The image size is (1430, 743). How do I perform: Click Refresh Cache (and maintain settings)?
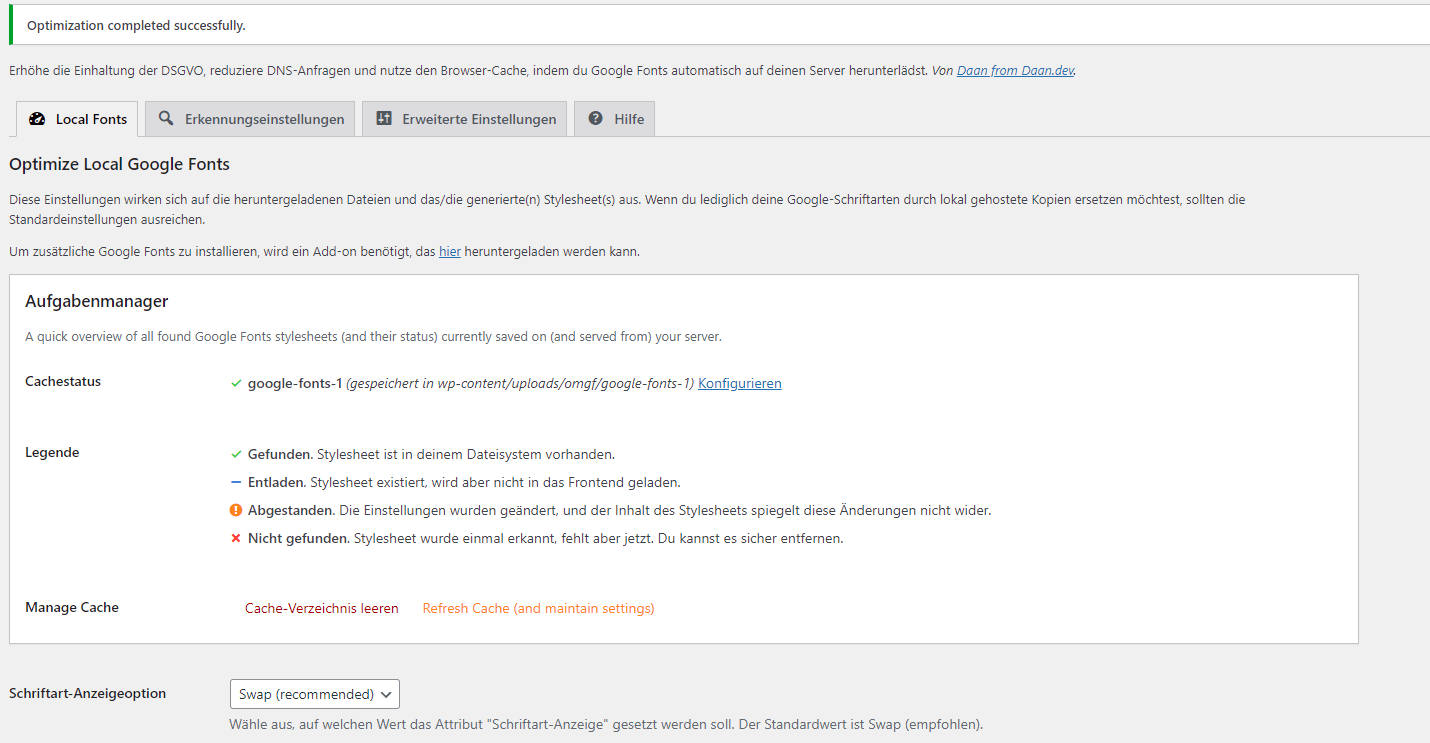(x=538, y=608)
